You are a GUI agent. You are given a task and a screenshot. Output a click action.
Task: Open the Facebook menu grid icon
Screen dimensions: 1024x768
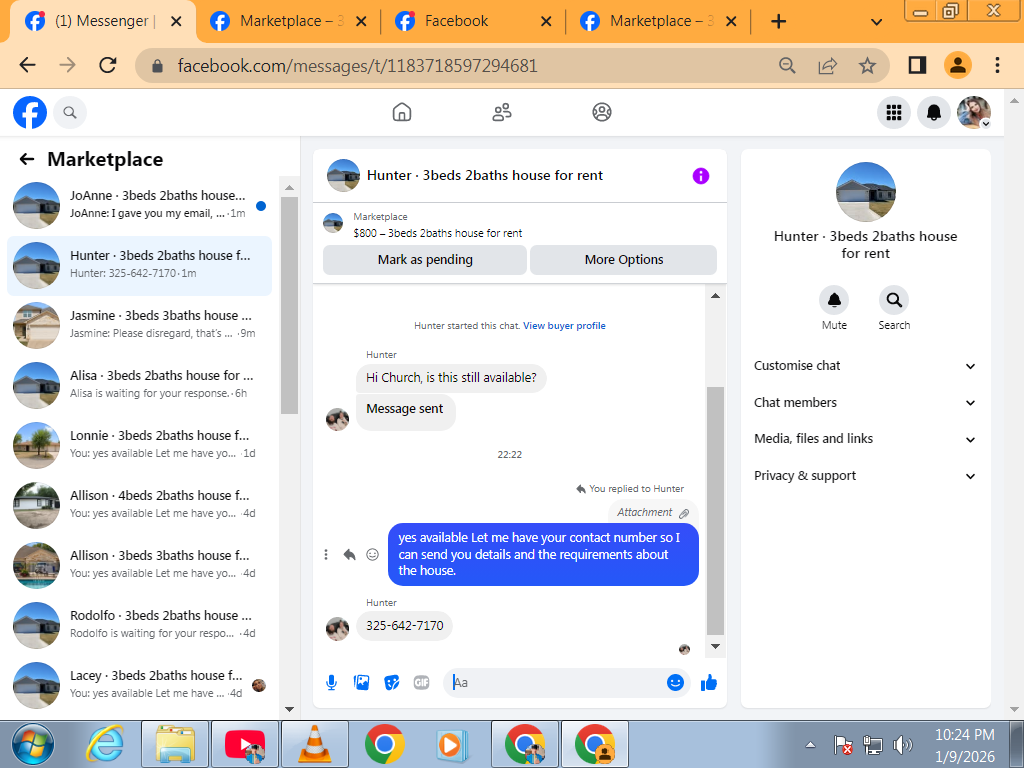pyautogui.click(x=893, y=112)
